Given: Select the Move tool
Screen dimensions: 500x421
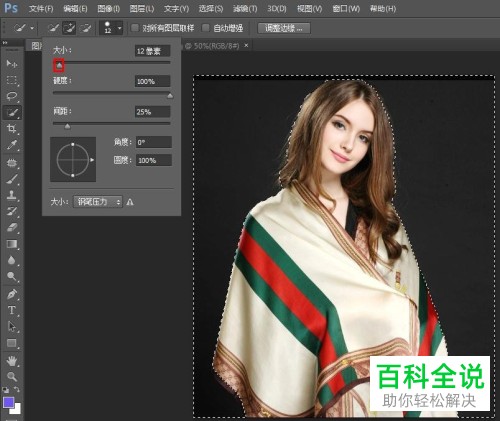Looking at the screenshot, I should point(12,63).
